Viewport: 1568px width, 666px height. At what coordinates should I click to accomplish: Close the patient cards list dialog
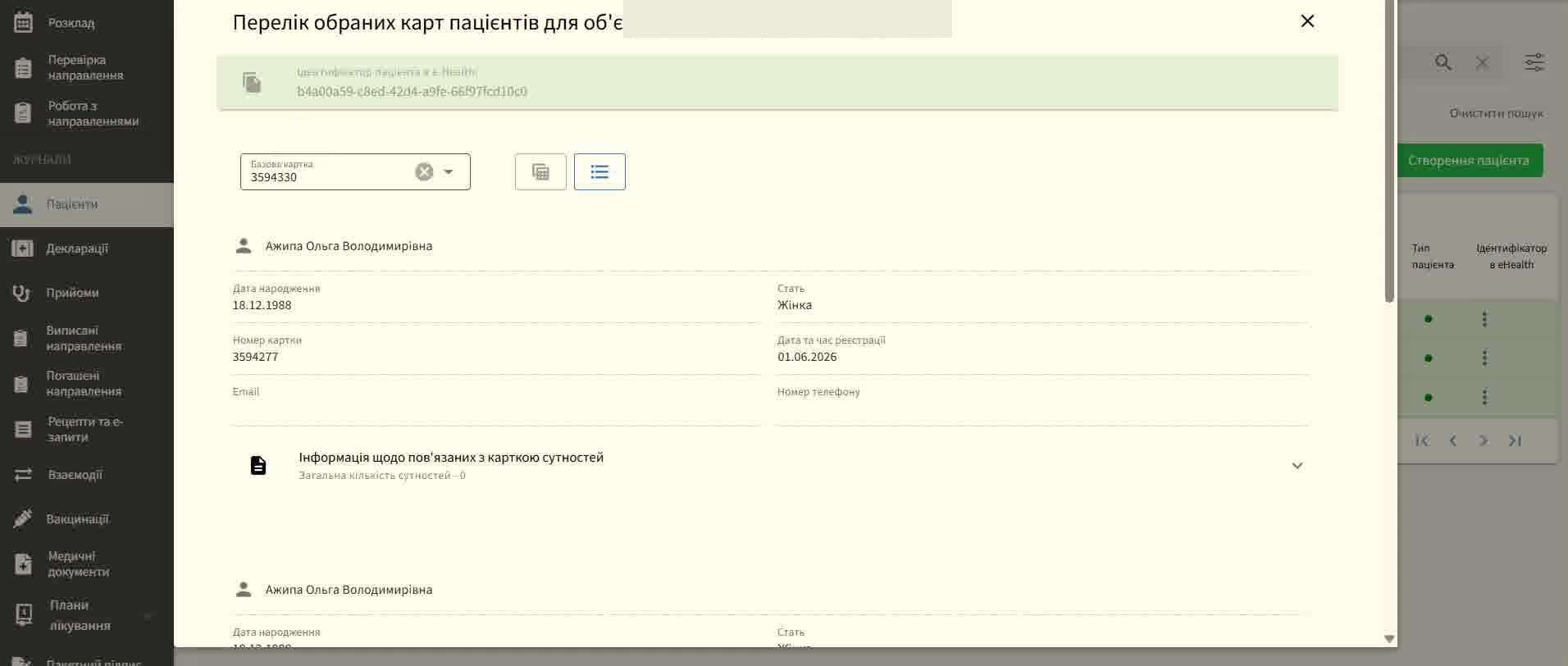pos(1308,21)
